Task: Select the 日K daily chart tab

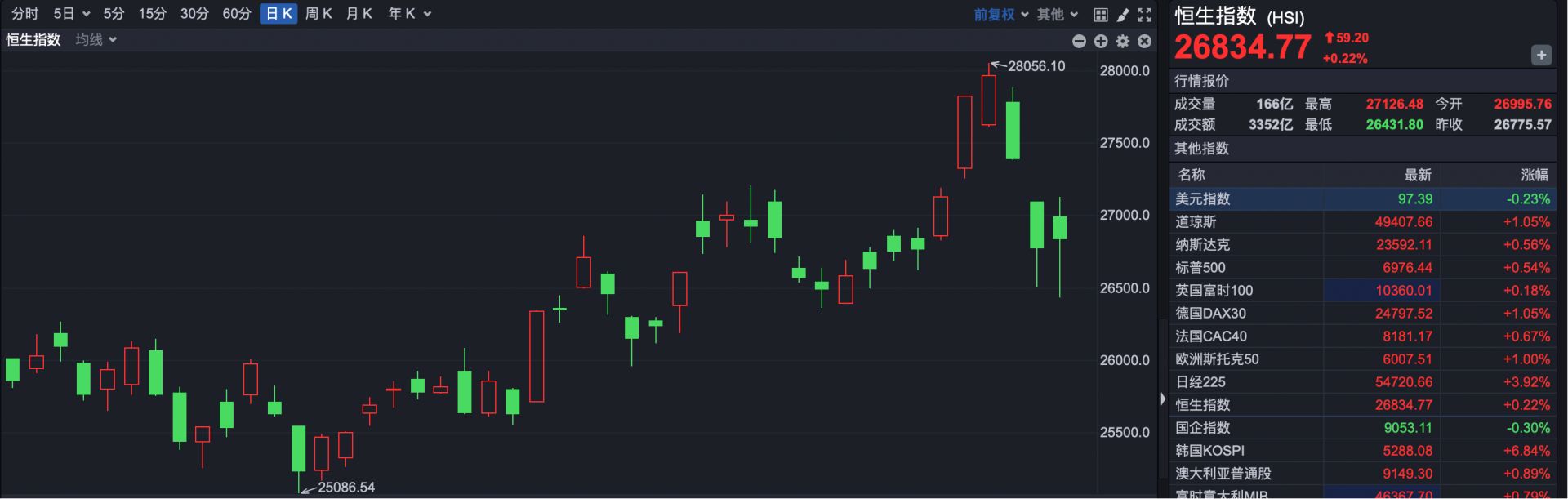Action: coord(278,14)
